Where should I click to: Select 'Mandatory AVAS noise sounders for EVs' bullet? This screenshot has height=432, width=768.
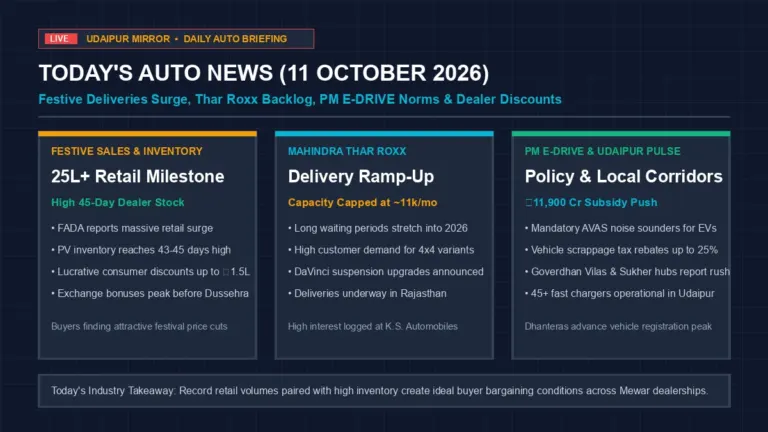pyautogui.click(x=621, y=228)
